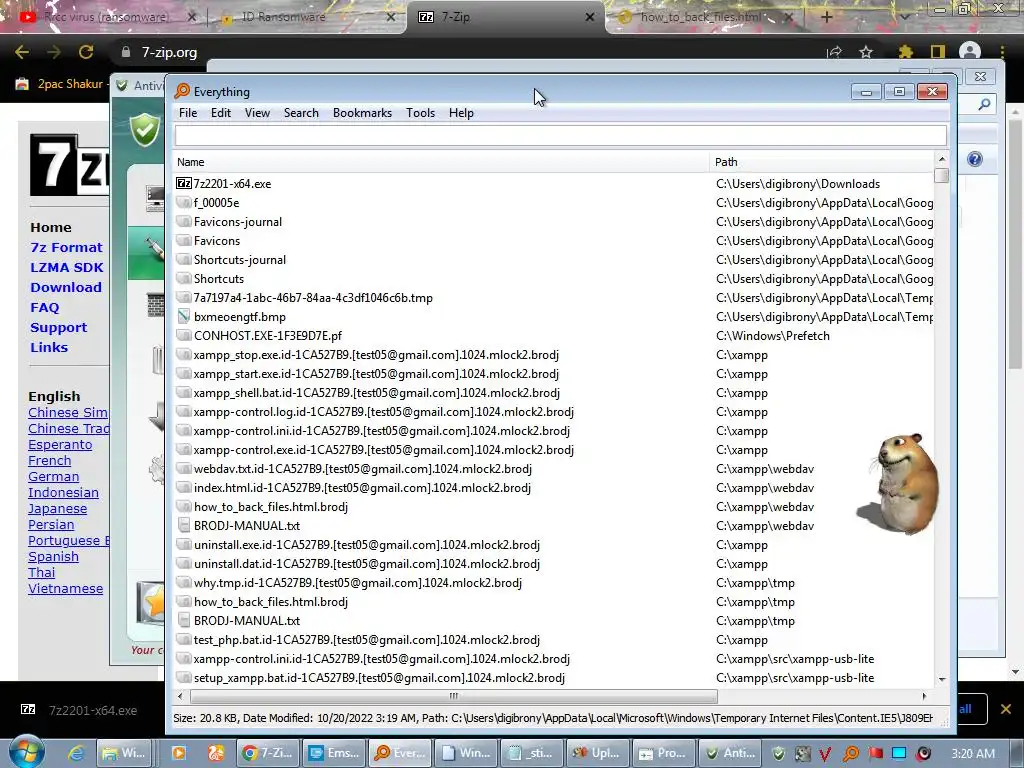The width and height of the screenshot is (1024, 768).
Task: Click the bxmeoengtf.bmp file icon
Action: 184,317
